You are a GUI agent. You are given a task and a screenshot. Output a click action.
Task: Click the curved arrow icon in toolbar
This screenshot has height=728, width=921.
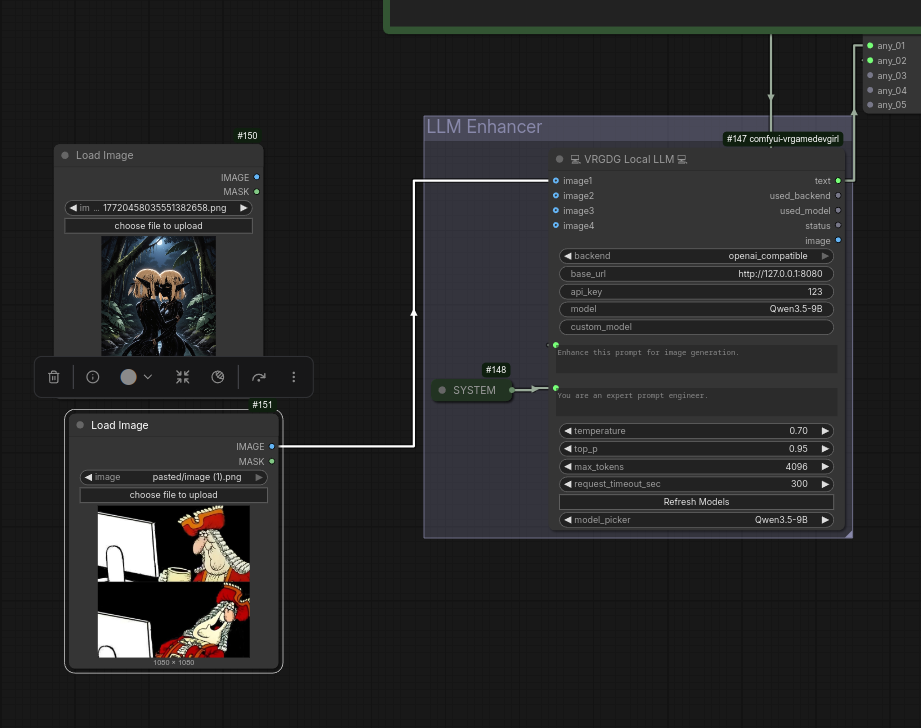(x=259, y=377)
